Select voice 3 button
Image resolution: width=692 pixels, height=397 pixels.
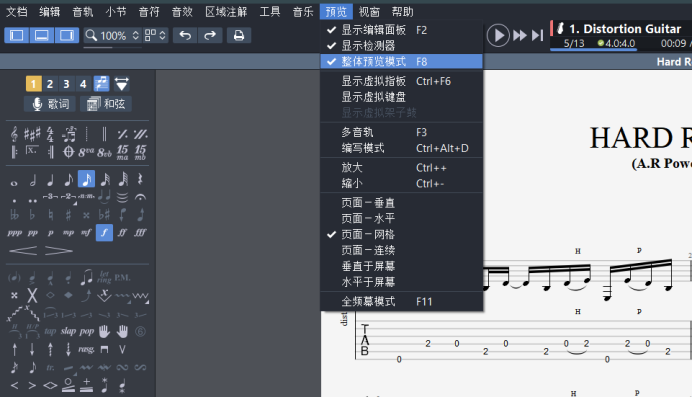[66, 84]
